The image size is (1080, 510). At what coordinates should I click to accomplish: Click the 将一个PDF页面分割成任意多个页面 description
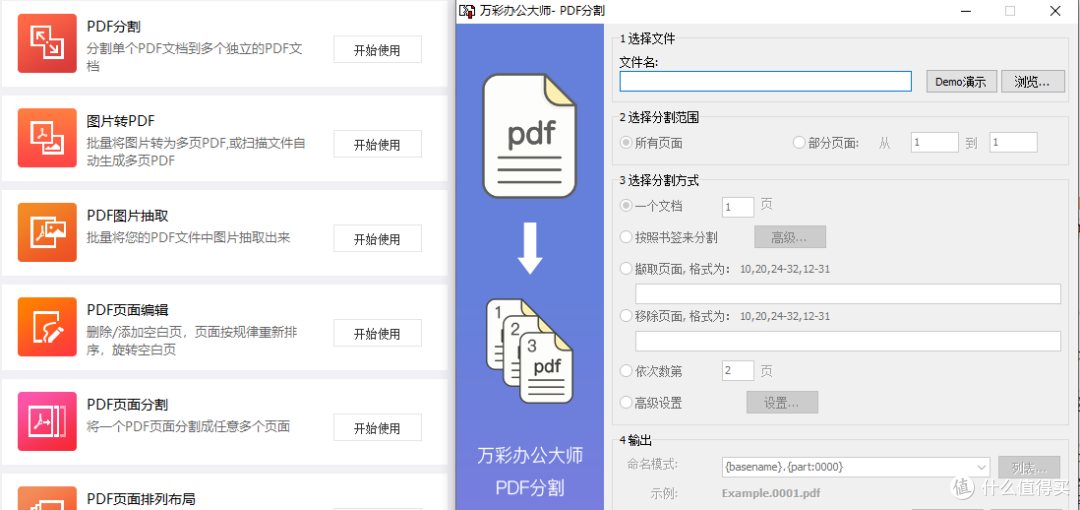coord(189,426)
